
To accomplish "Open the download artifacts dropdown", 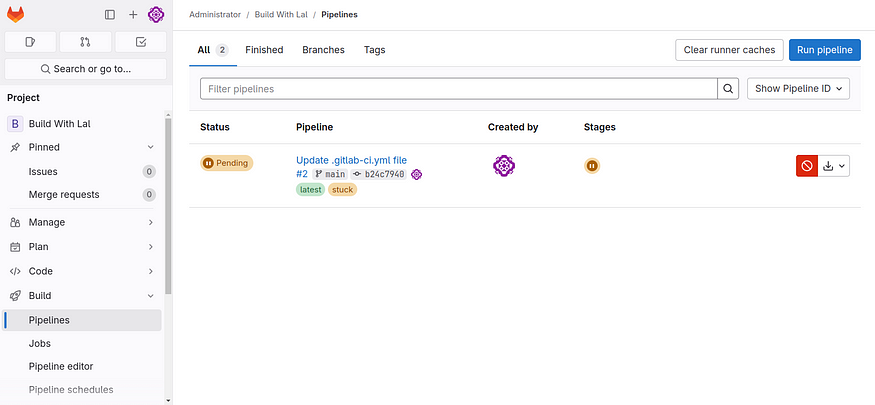I will [834, 166].
